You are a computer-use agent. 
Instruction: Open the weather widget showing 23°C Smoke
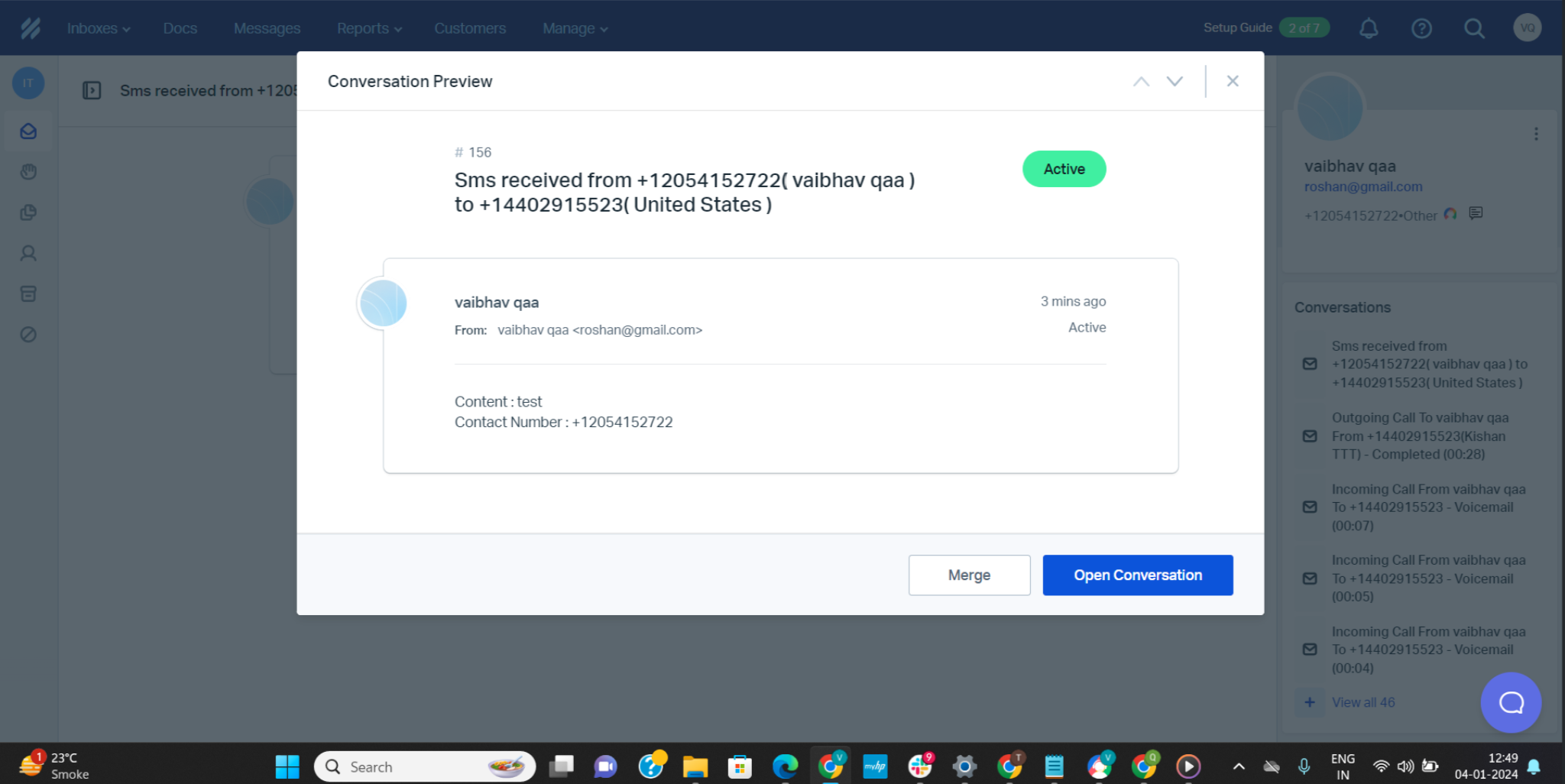tap(53, 766)
